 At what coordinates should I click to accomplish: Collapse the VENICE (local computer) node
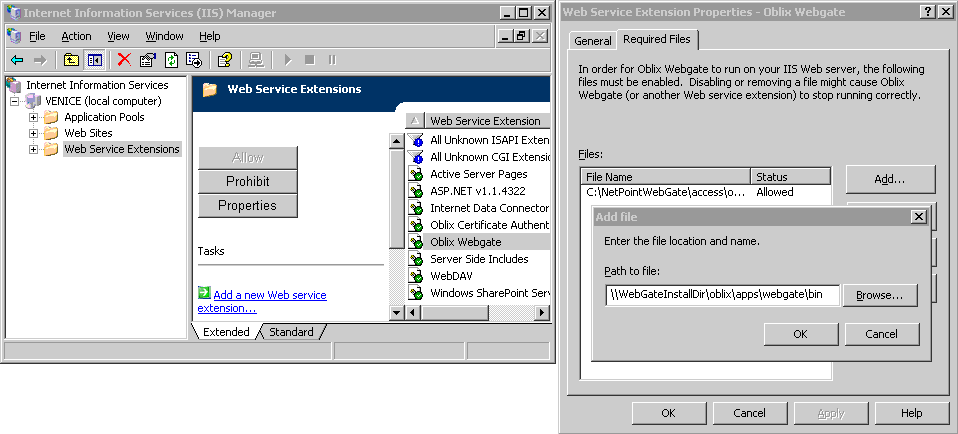(15, 101)
